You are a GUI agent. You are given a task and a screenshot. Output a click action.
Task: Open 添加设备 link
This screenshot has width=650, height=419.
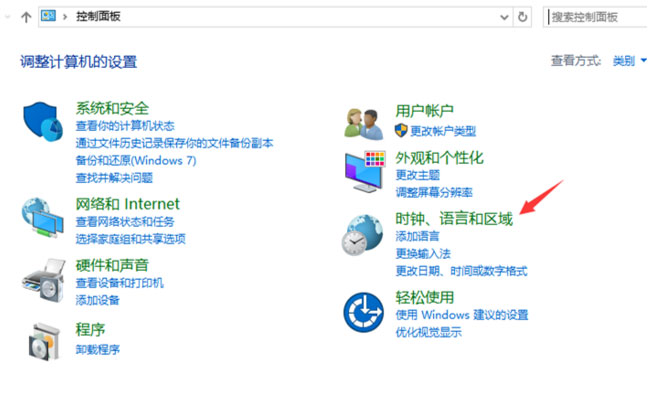point(97,300)
